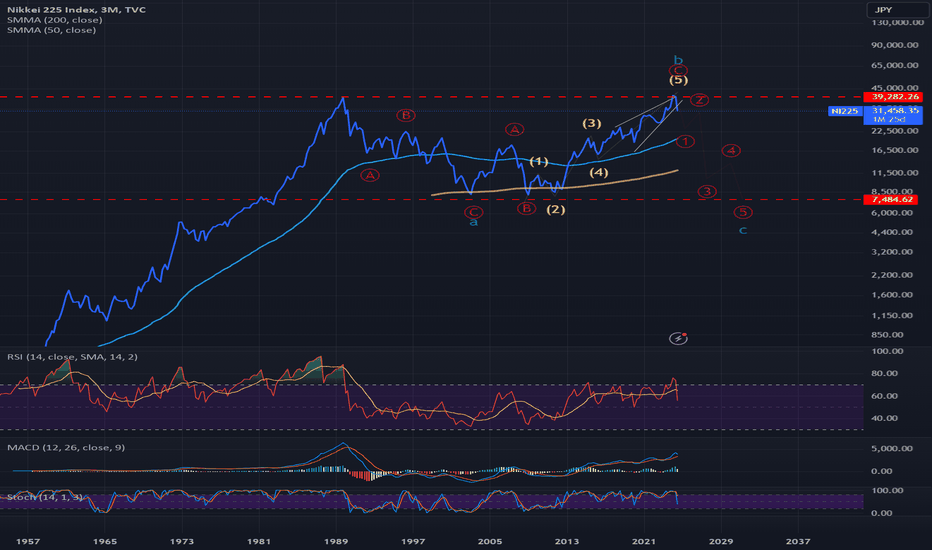Image resolution: width=932 pixels, height=550 pixels.
Task: Select the circled 5 wave label
Action: coord(742,212)
